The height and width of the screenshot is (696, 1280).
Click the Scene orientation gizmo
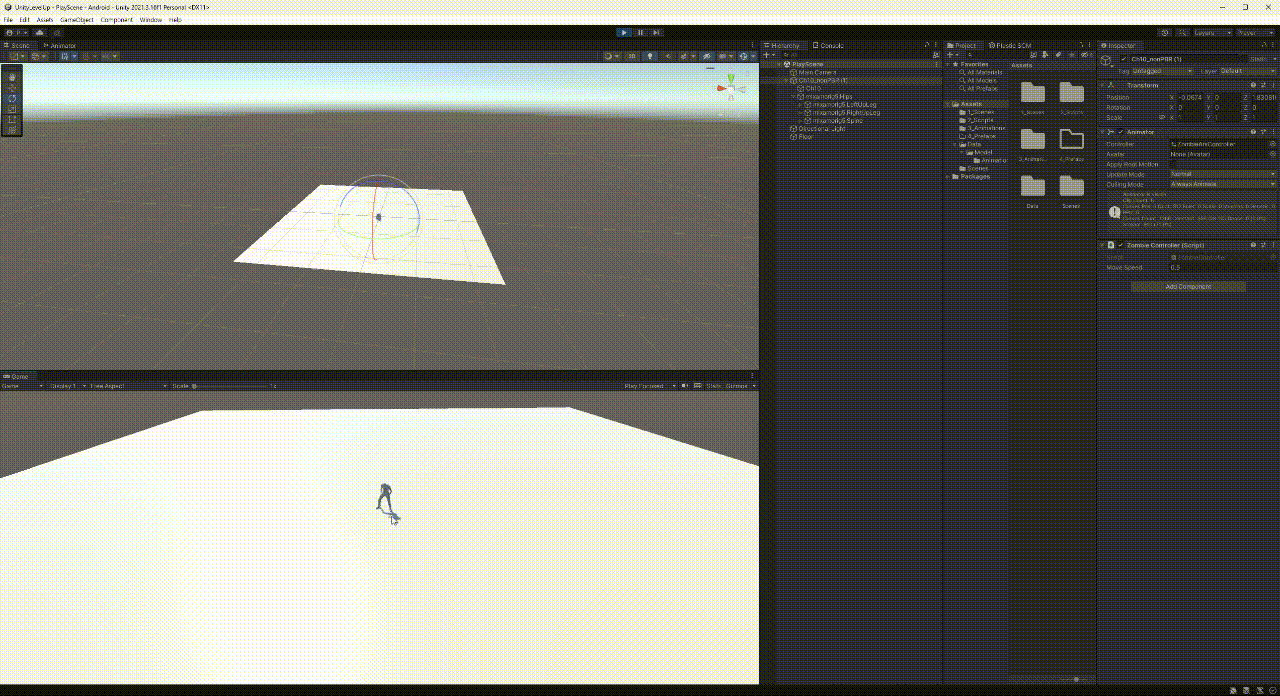pyautogui.click(x=730, y=87)
